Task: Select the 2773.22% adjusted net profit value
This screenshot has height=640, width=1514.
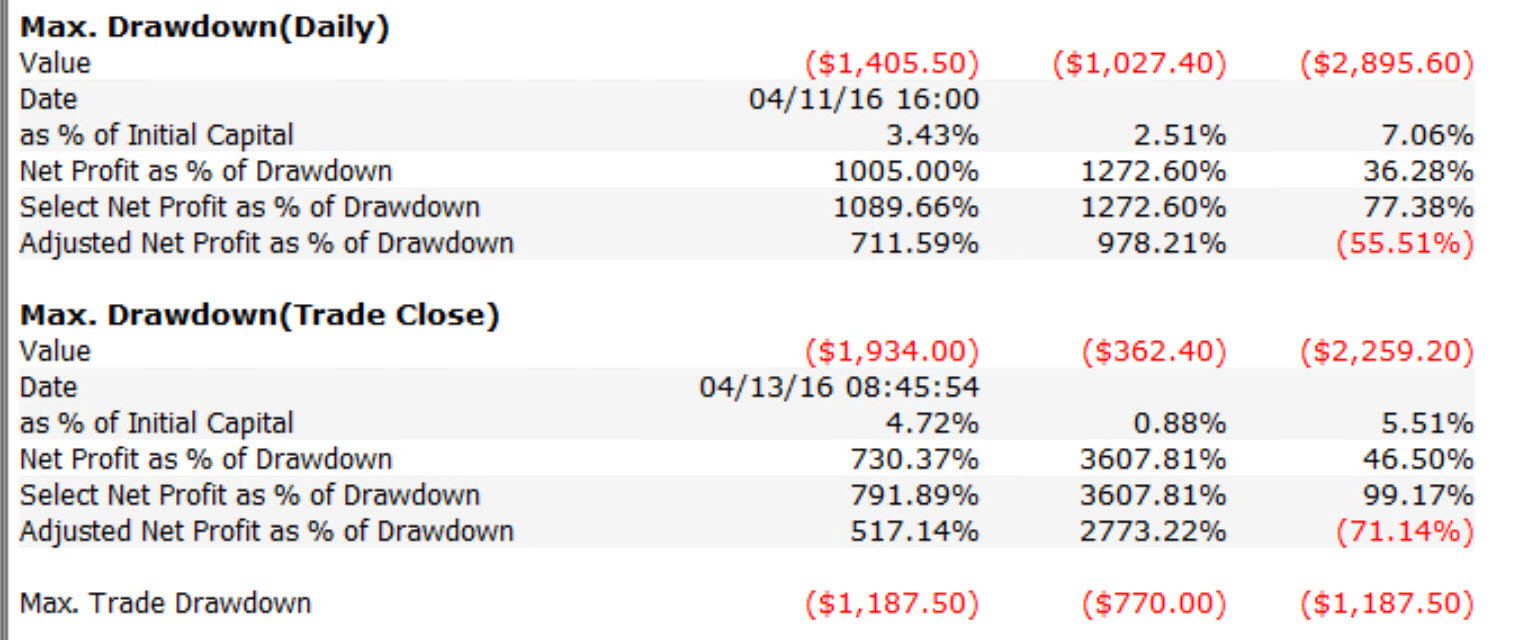Action: pos(1153,531)
